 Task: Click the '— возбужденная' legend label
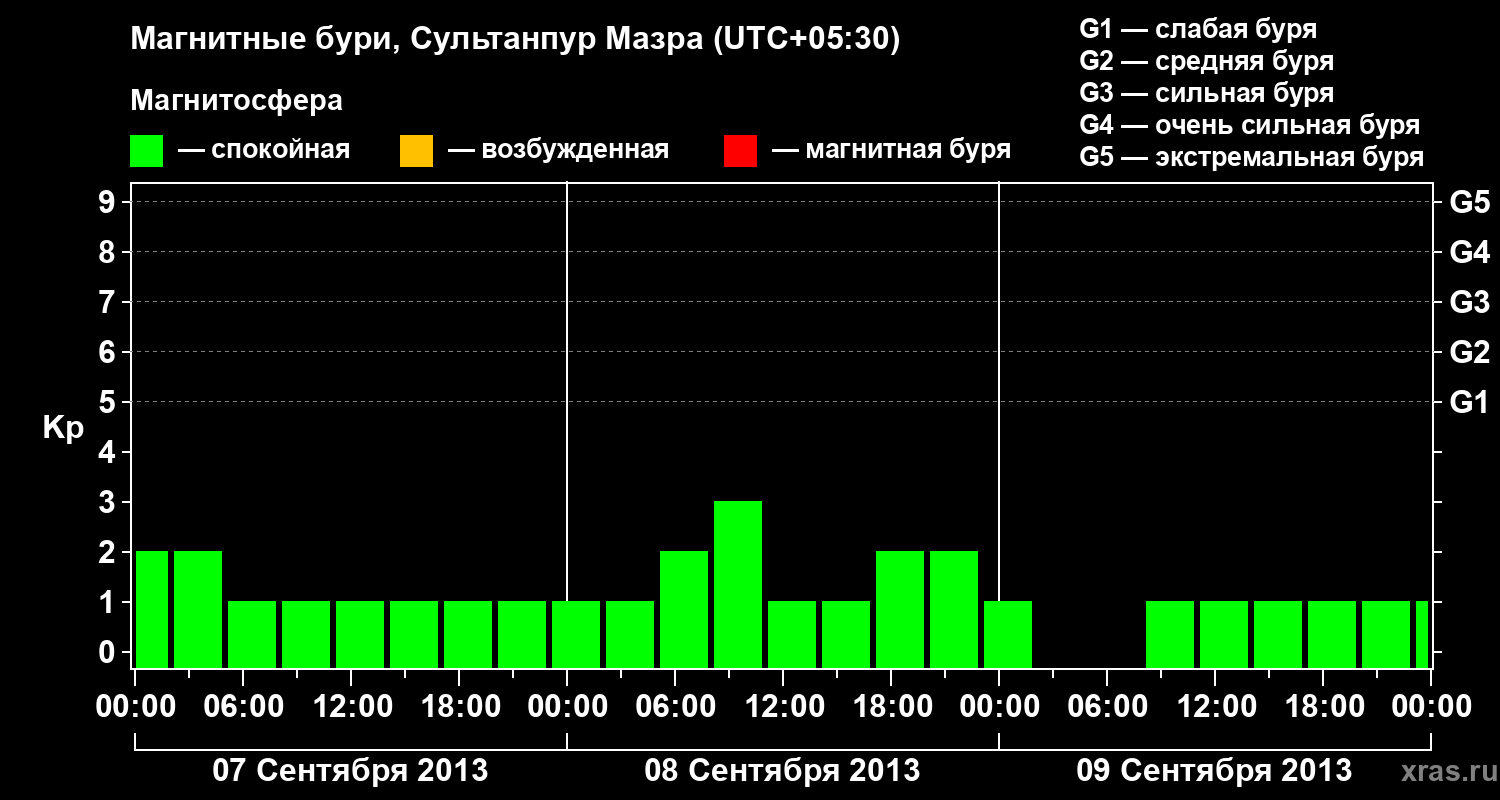coord(558,150)
